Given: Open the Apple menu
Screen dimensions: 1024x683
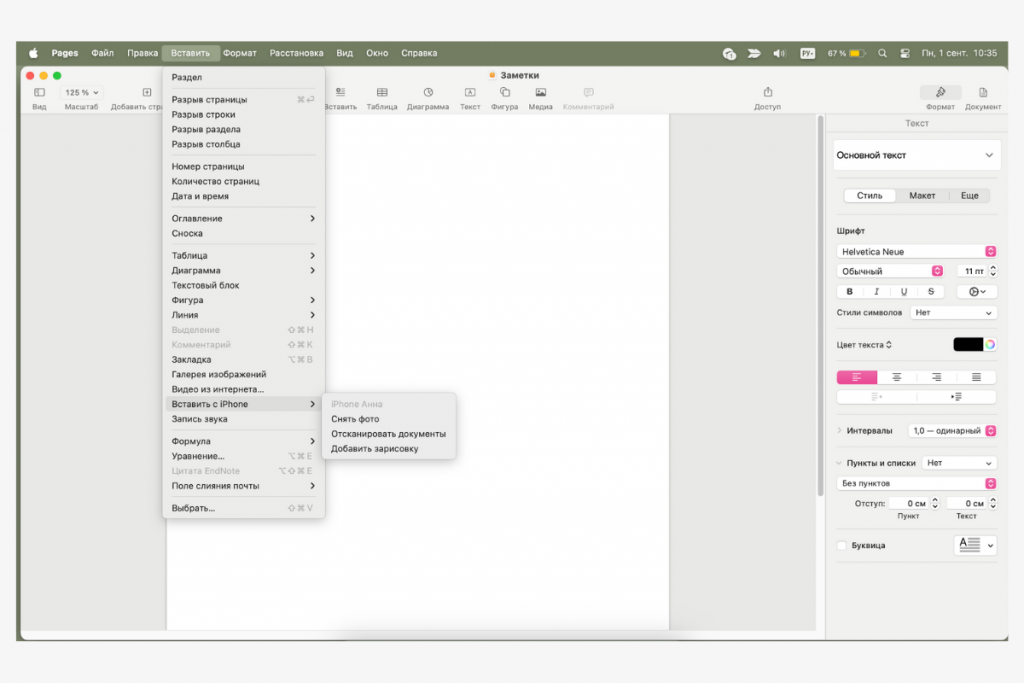Looking at the screenshot, I should (33, 53).
